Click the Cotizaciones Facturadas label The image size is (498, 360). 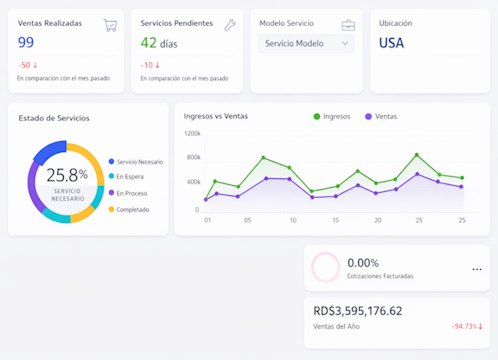click(380, 276)
